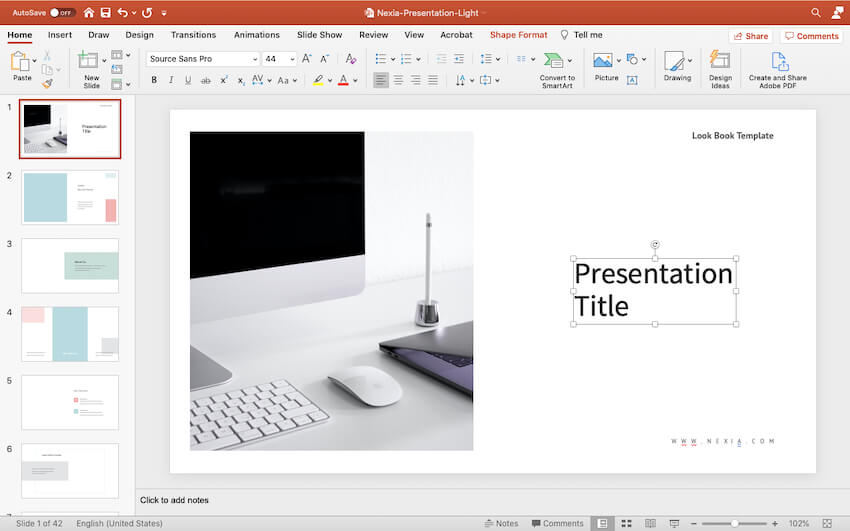Open the font name dropdown

point(253,59)
